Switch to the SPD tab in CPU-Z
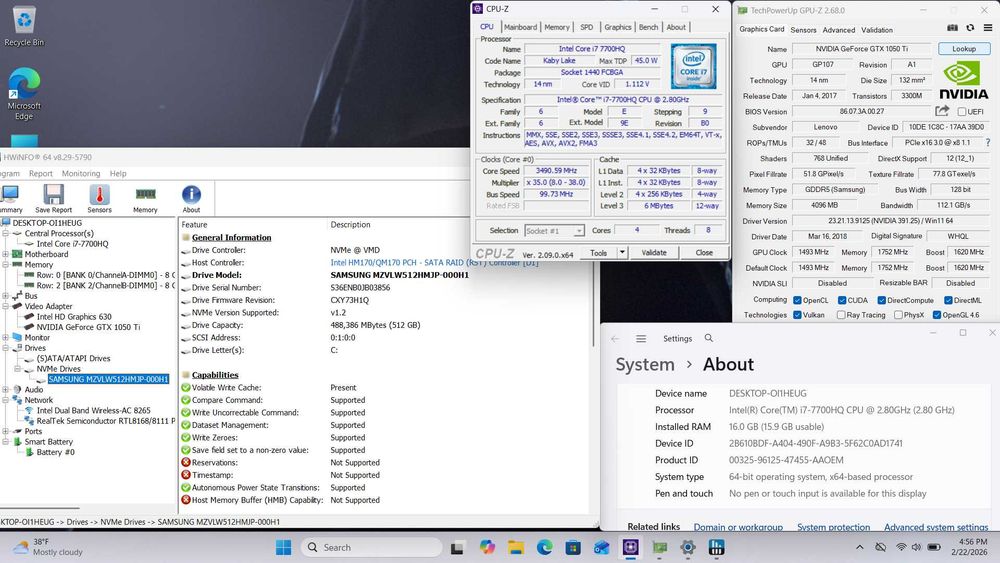The image size is (1000, 563). tap(587, 27)
